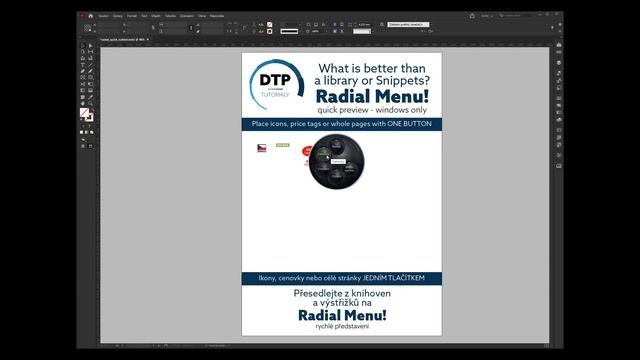Screen dimensions: 640x360
Task: Select the Rectangle tool
Action: tap(91, 77)
